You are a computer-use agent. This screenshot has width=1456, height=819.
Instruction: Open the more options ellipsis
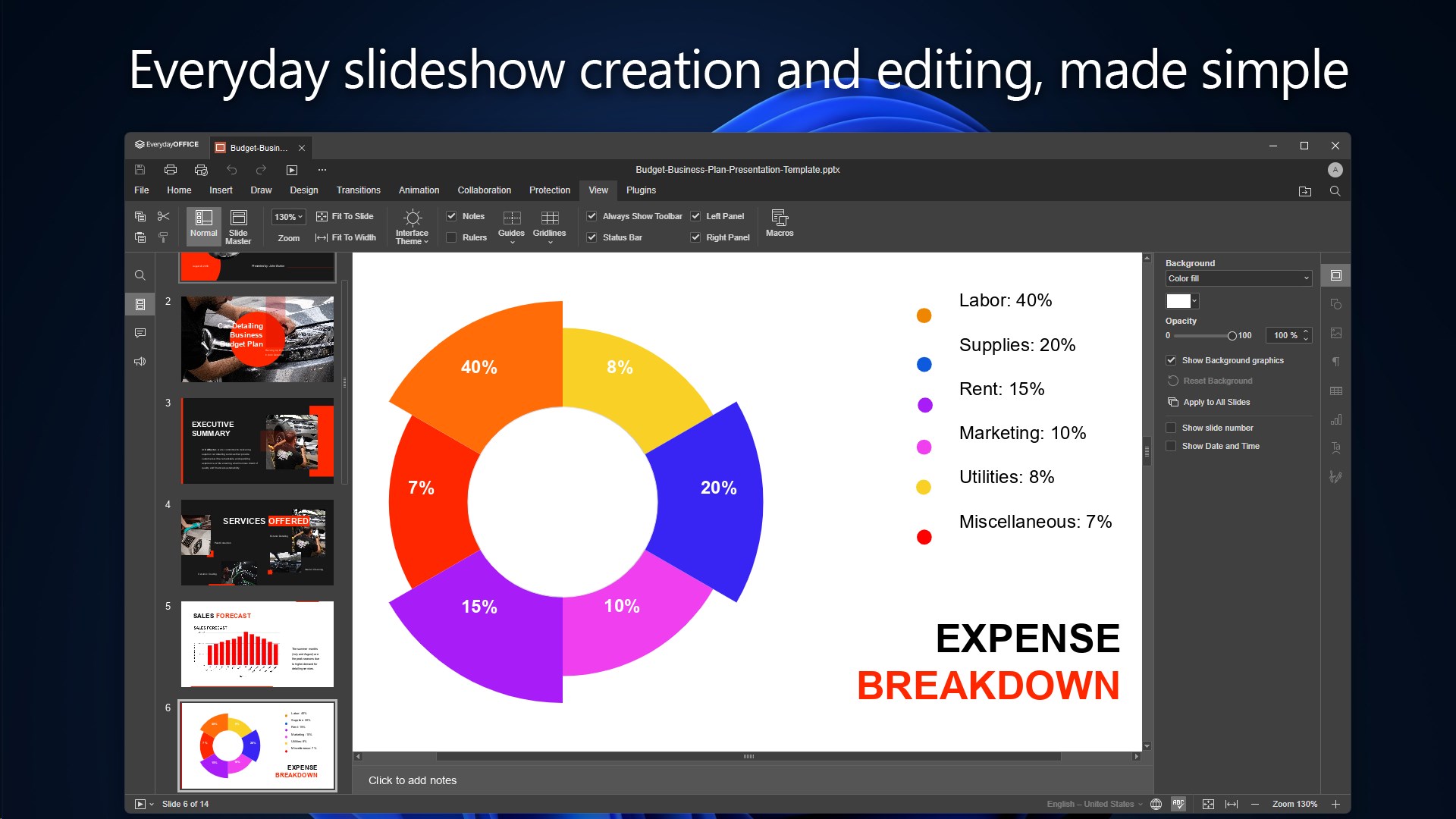point(322,170)
